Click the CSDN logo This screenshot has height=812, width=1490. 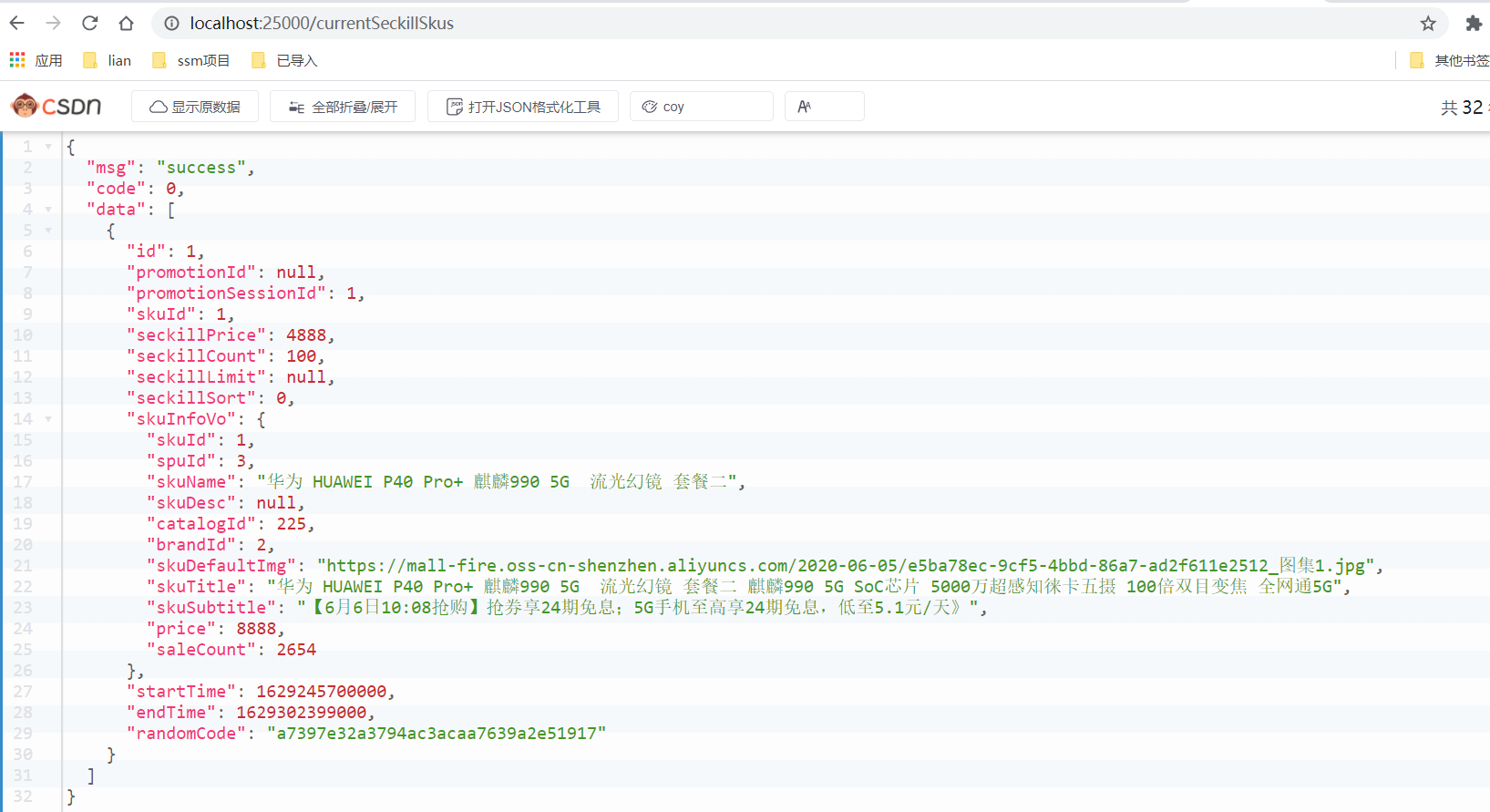(x=57, y=107)
